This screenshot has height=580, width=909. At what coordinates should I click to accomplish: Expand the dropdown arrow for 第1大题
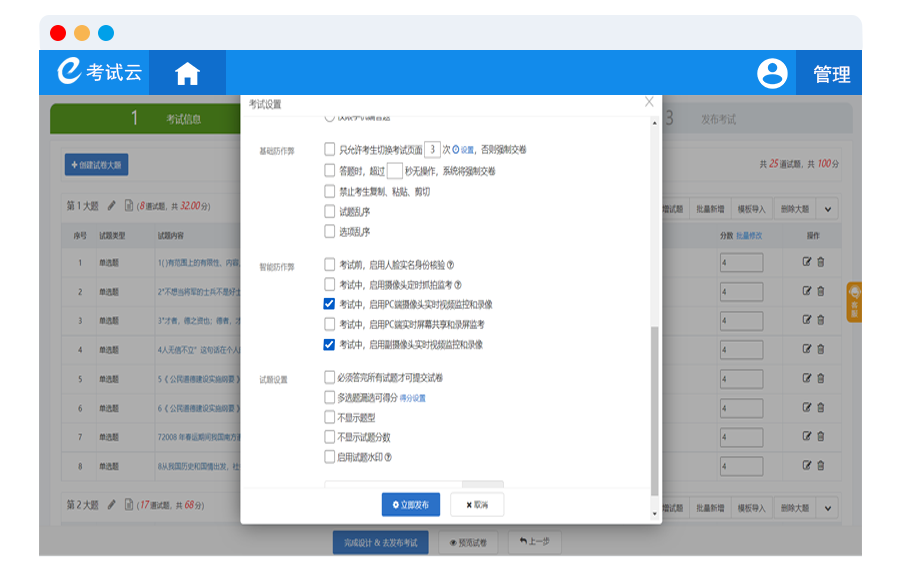pyautogui.click(x=828, y=209)
